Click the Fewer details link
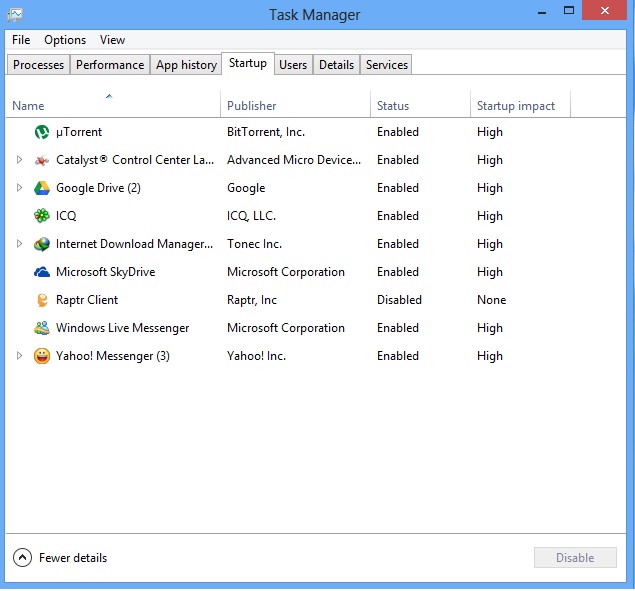 pyautogui.click(x=73, y=558)
